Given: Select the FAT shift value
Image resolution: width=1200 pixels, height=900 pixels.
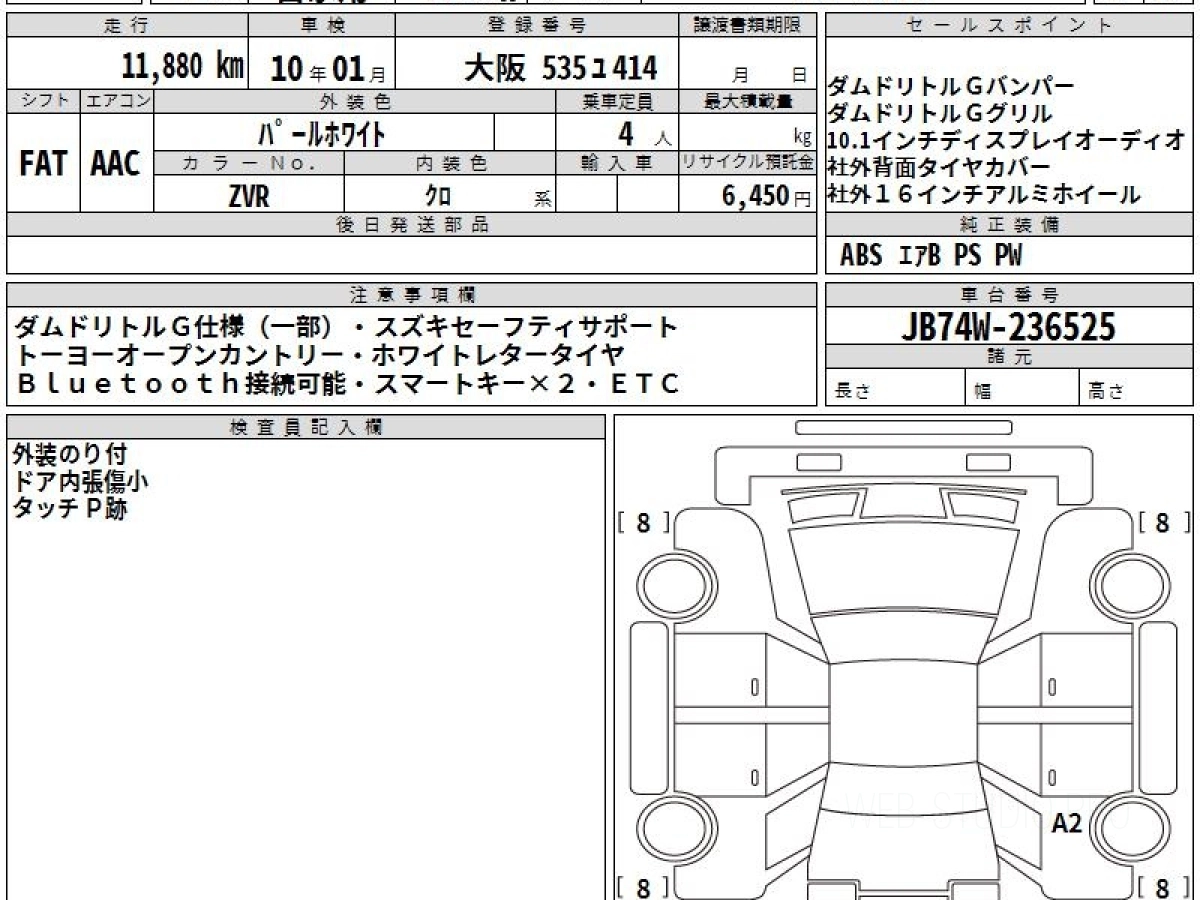Looking at the screenshot, I should 43,163.
